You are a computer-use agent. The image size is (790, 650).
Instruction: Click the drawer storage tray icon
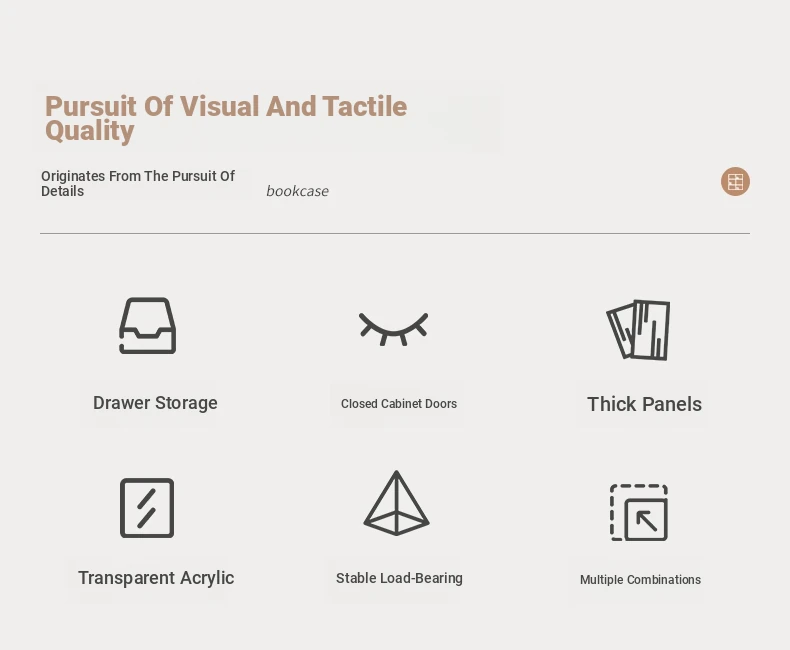[148, 326]
